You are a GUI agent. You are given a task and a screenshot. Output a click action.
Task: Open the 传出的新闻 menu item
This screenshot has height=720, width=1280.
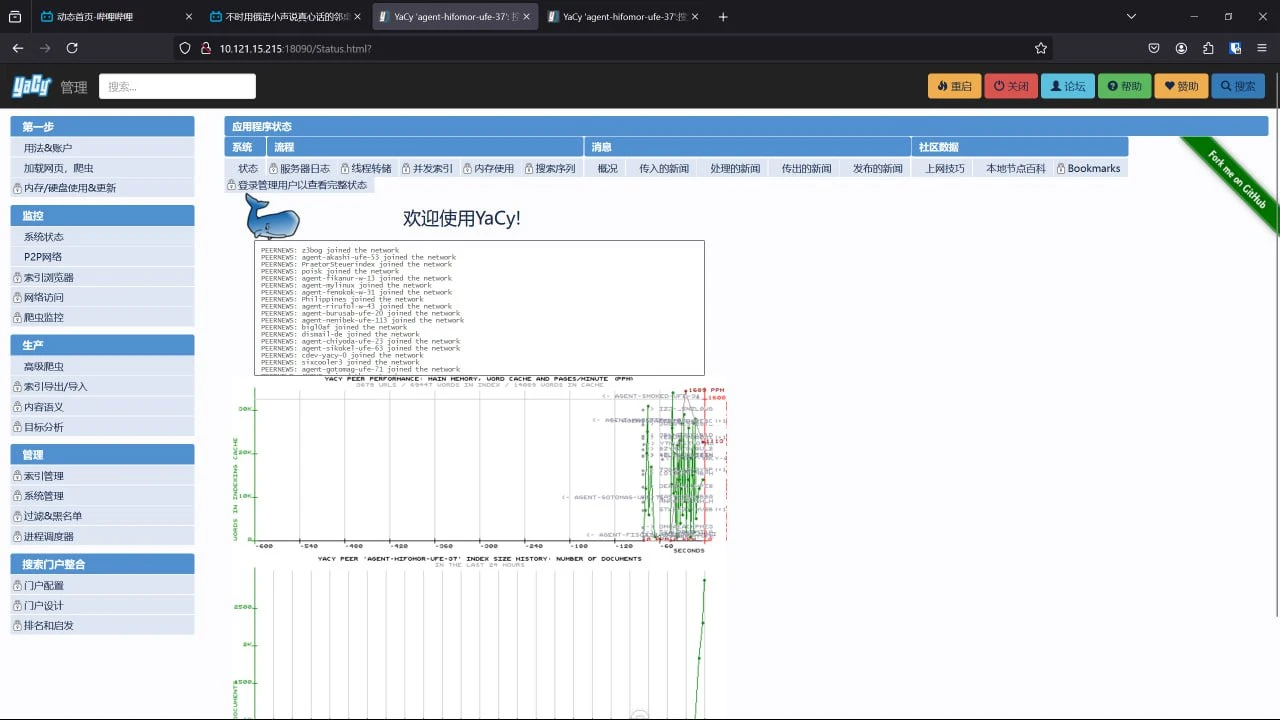tap(806, 169)
